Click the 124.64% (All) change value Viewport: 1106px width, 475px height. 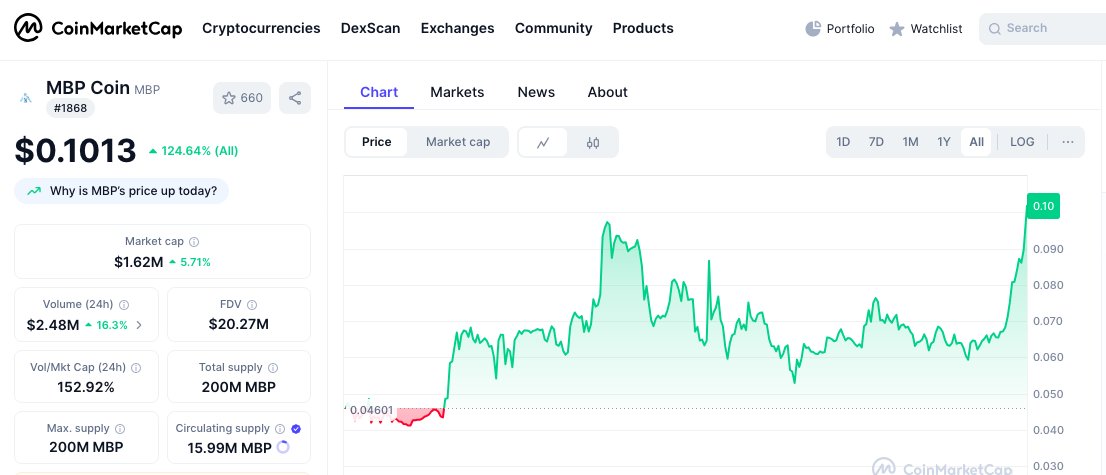coord(193,151)
